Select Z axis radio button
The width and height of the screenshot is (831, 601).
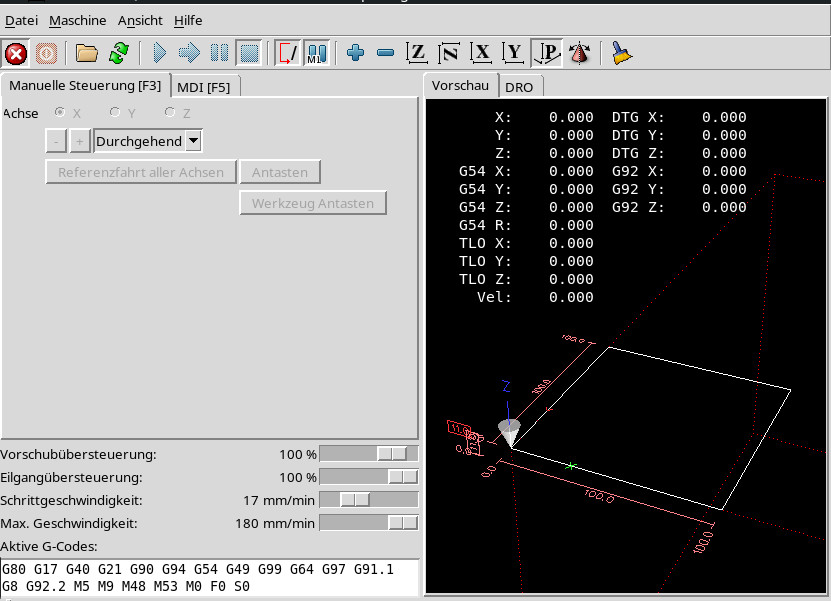tap(170, 112)
